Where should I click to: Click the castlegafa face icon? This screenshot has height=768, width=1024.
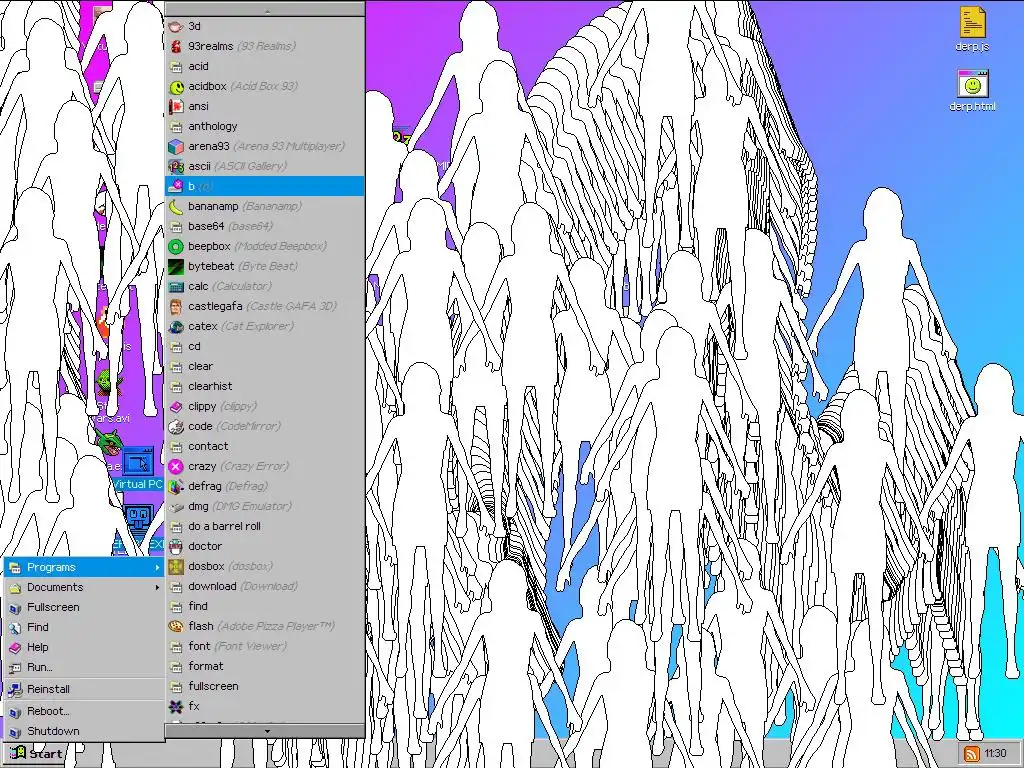point(176,306)
